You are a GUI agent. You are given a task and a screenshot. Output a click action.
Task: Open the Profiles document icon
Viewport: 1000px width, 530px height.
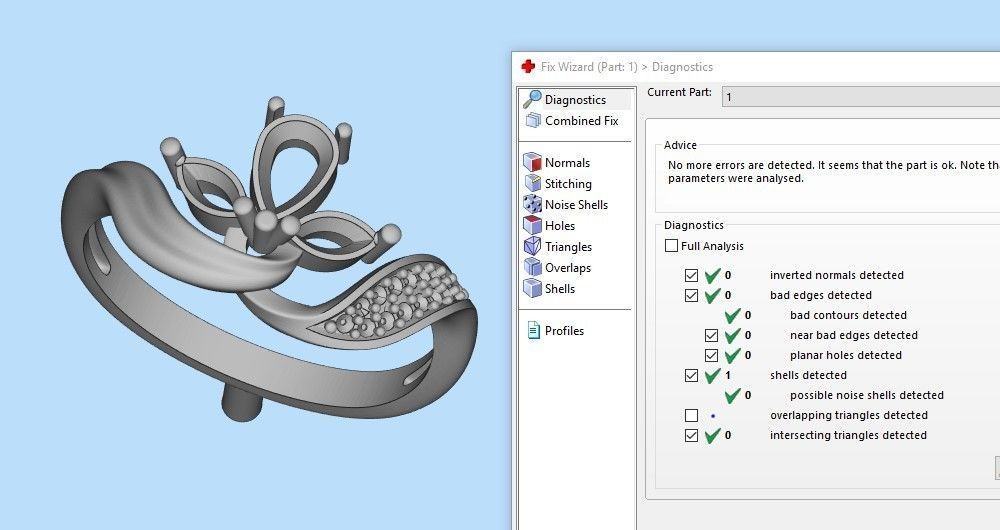click(533, 330)
